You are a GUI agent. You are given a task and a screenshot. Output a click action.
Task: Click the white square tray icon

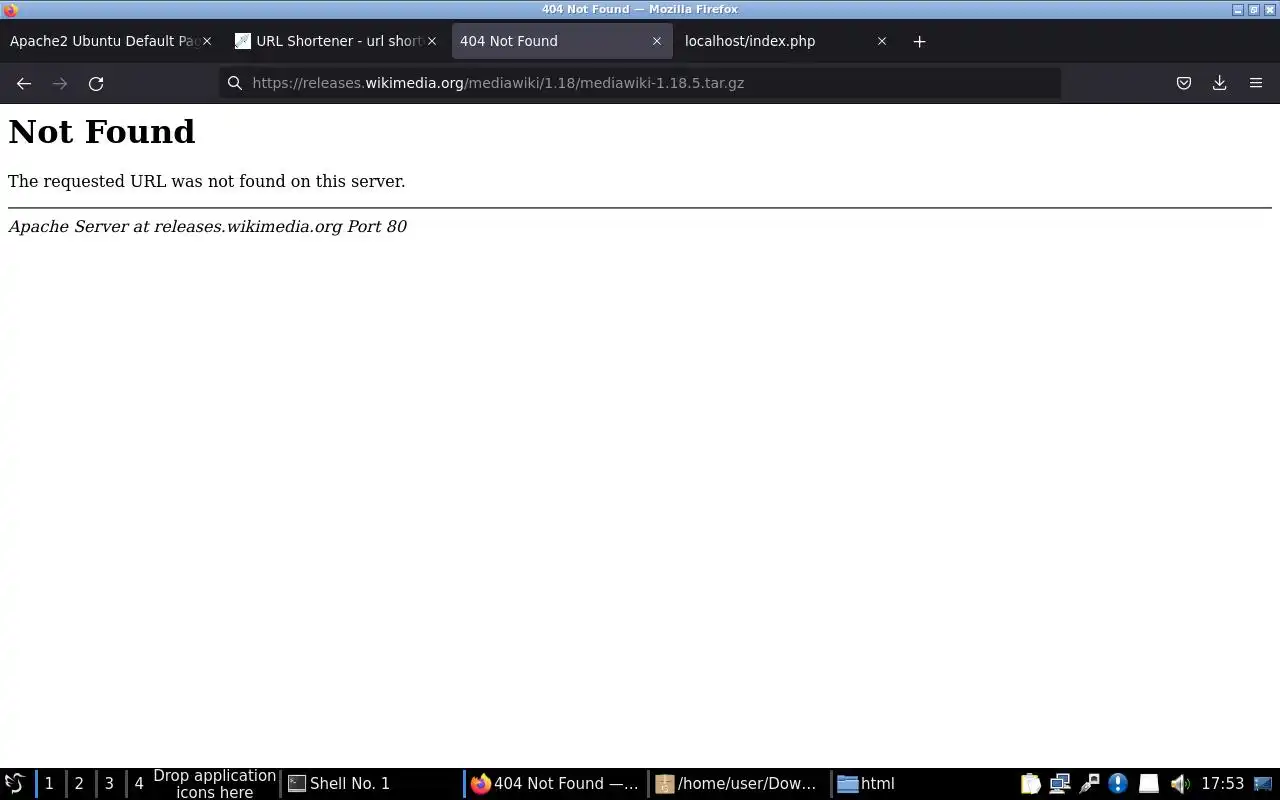[1149, 784]
